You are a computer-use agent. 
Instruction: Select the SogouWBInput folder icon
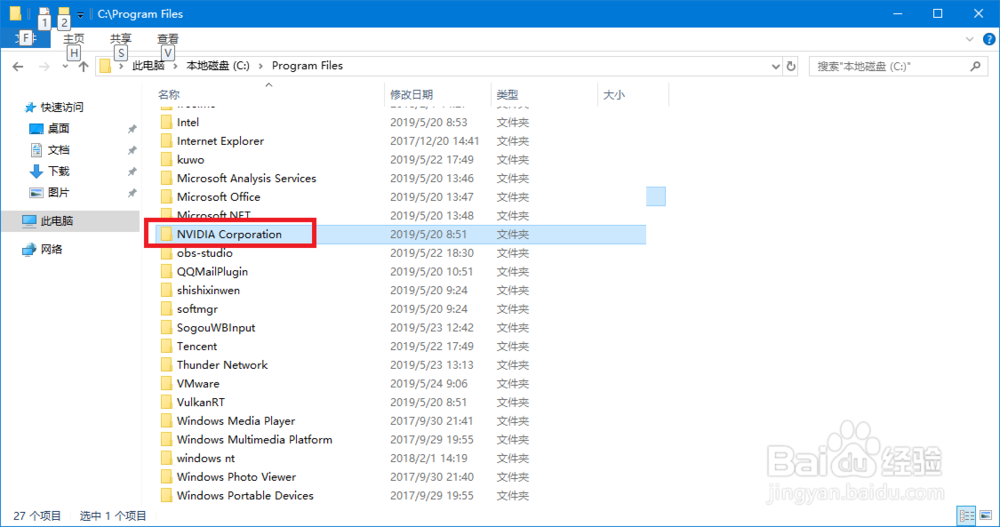point(166,327)
